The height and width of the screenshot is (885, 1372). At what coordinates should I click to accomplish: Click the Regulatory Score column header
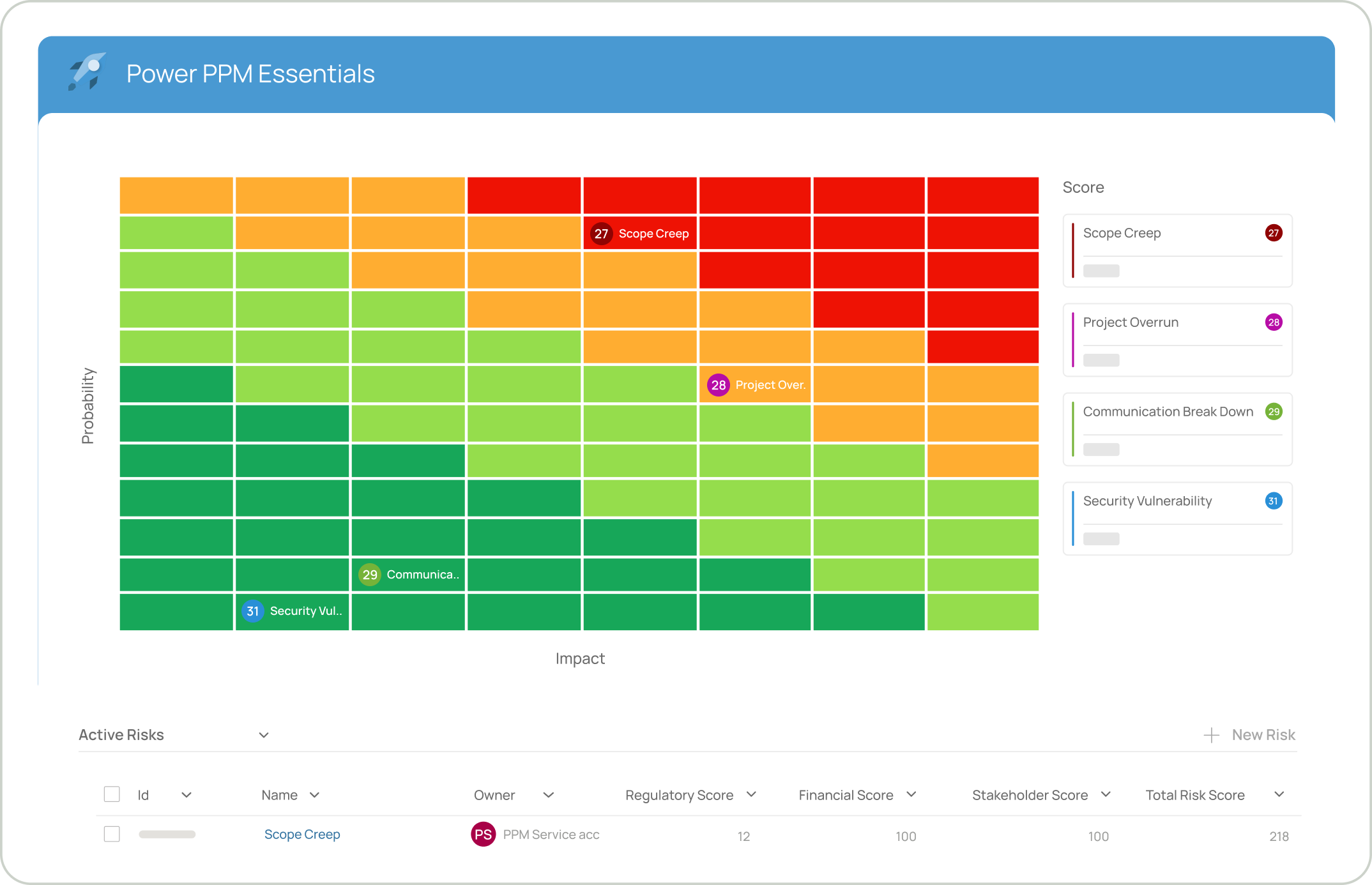click(679, 795)
